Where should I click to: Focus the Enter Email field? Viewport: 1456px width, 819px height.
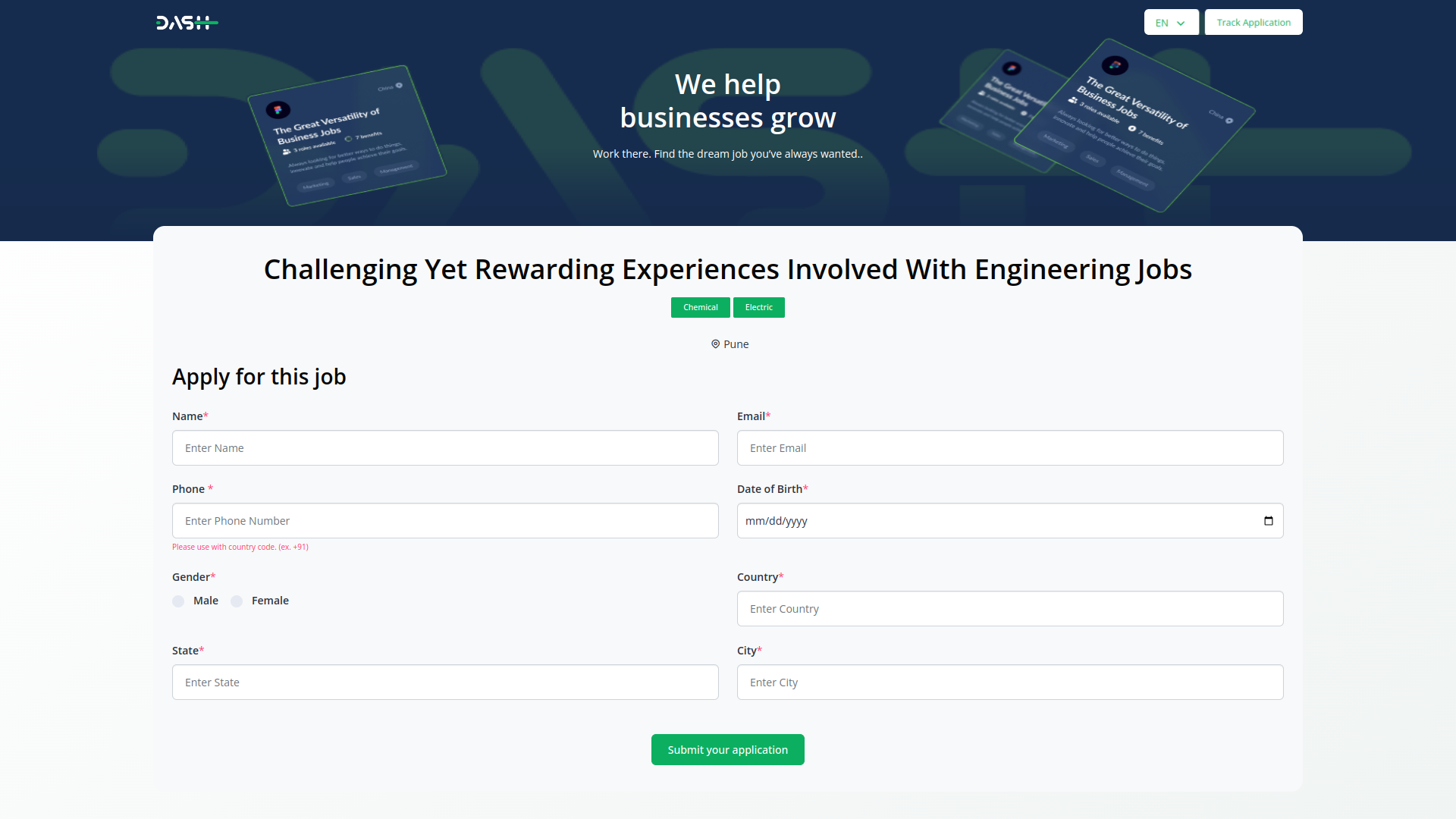click(1009, 448)
